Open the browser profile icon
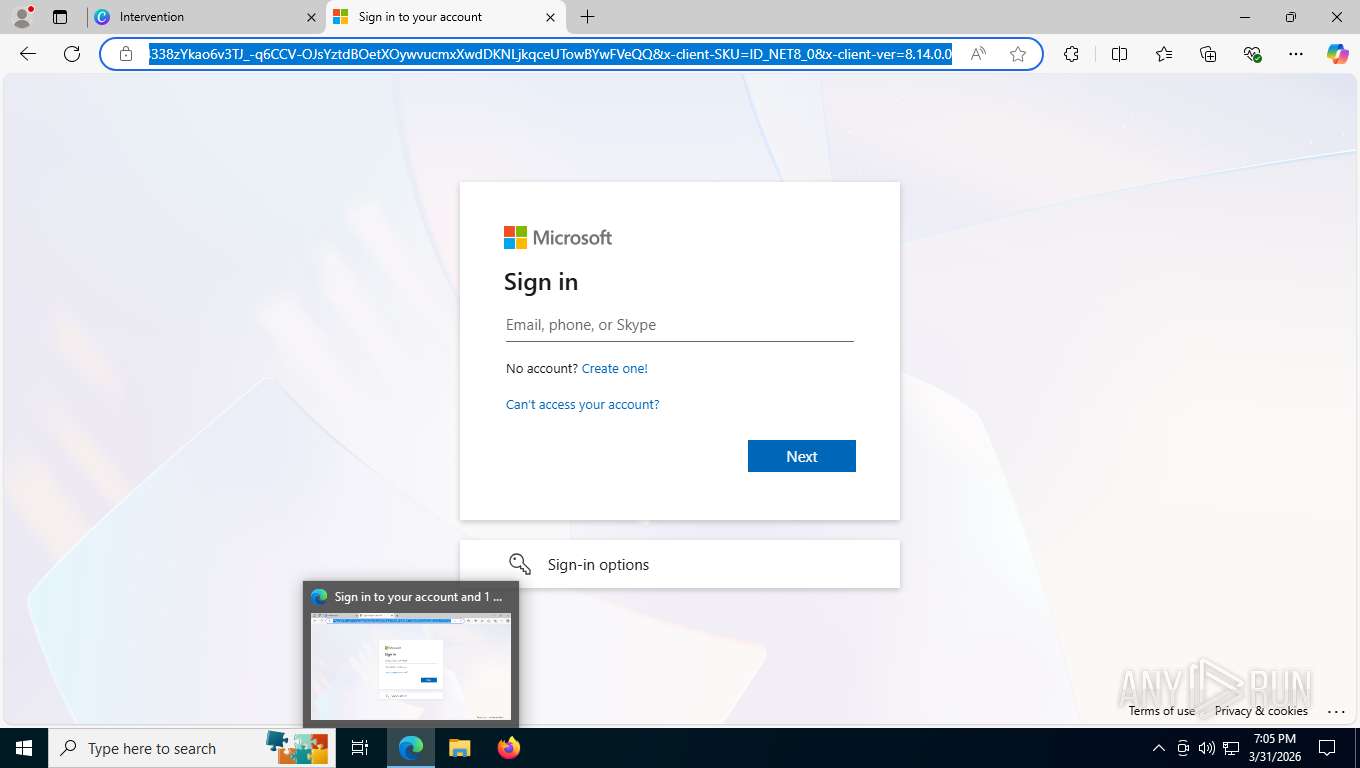 pyautogui.click(x=22, y=17)
